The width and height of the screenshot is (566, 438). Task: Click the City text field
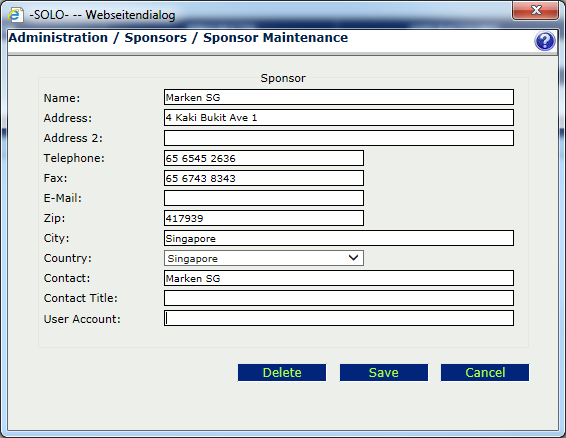[339, 238]
